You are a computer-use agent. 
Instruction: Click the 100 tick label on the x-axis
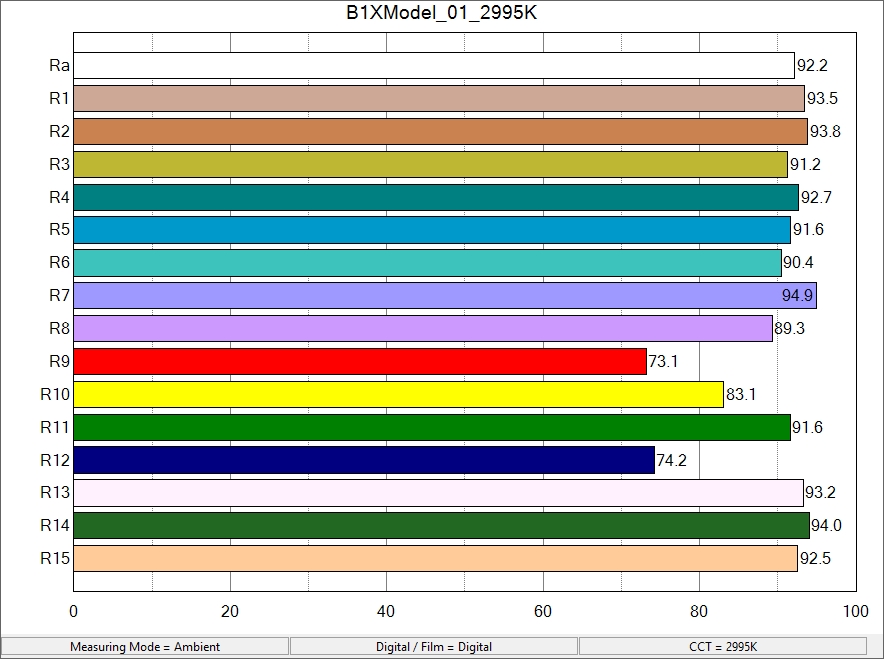point(856,612)
